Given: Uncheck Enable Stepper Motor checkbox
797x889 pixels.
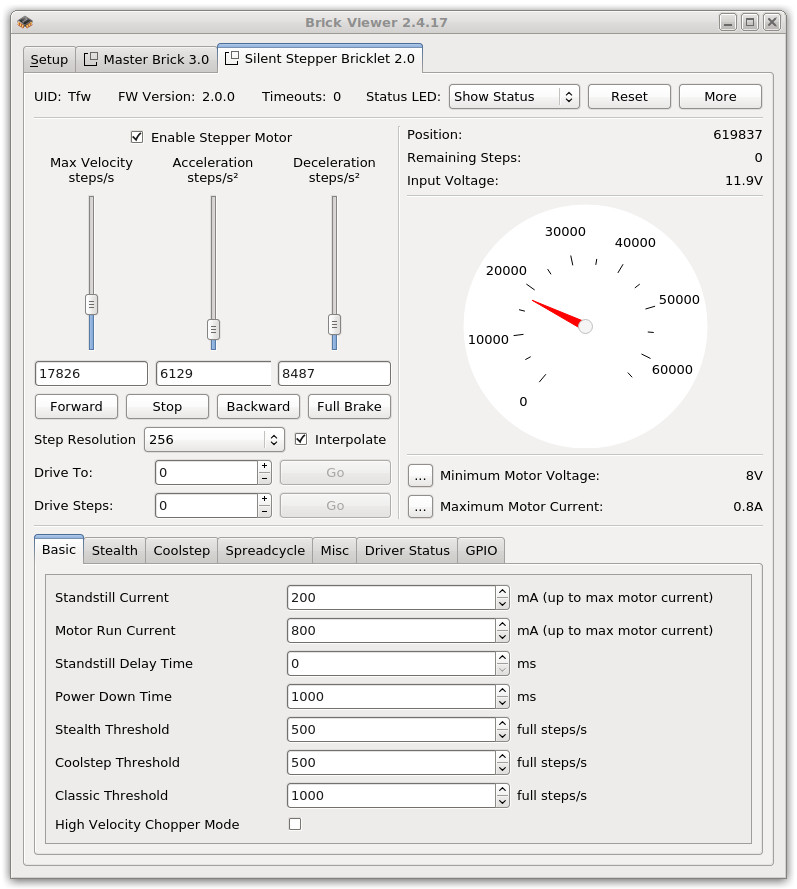Looking at the screenshot, I should [137, 137].
